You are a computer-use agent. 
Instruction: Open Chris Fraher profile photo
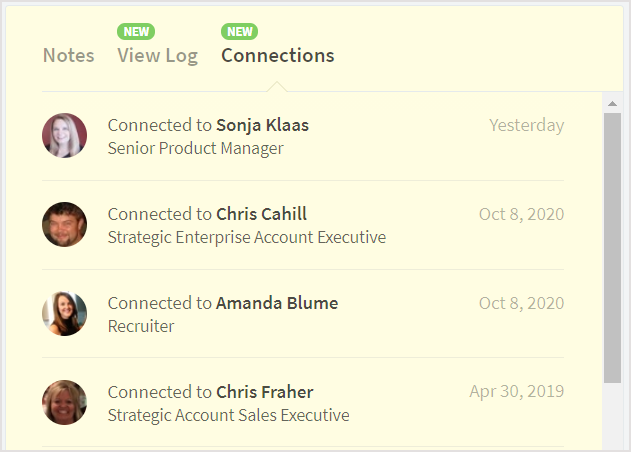tap(64, 402)
